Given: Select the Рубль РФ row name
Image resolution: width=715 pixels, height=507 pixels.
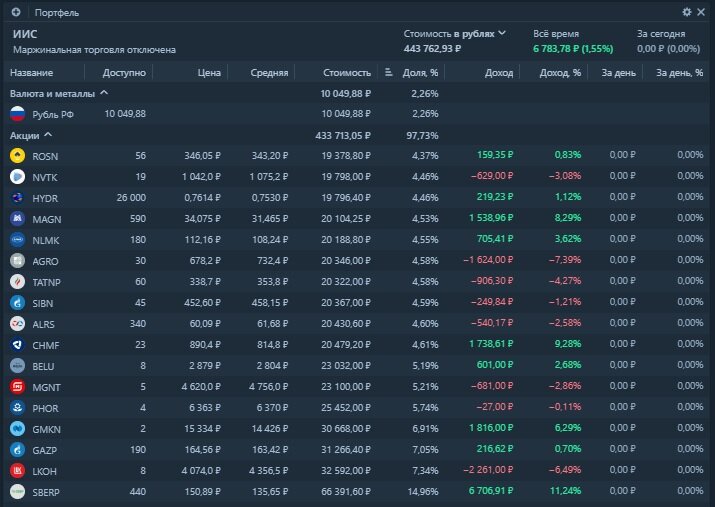Looking at the screenshot, I should coord(53,114).
